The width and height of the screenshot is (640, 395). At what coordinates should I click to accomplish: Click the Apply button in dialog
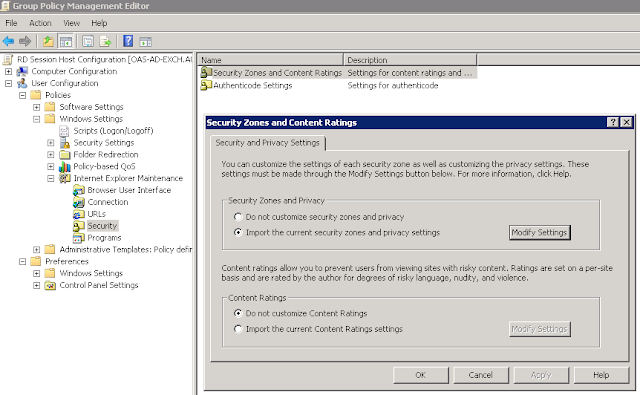541,375
